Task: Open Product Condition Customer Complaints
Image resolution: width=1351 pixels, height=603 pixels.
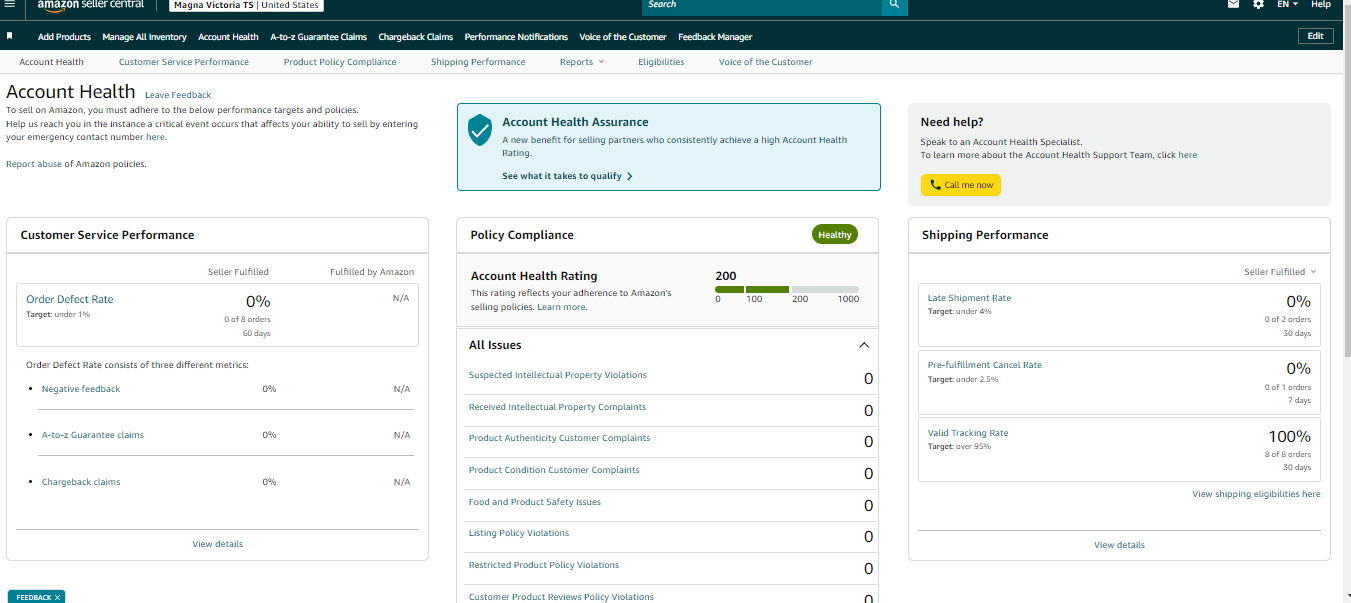Action: pyautogui.click(x=554, y=470)
